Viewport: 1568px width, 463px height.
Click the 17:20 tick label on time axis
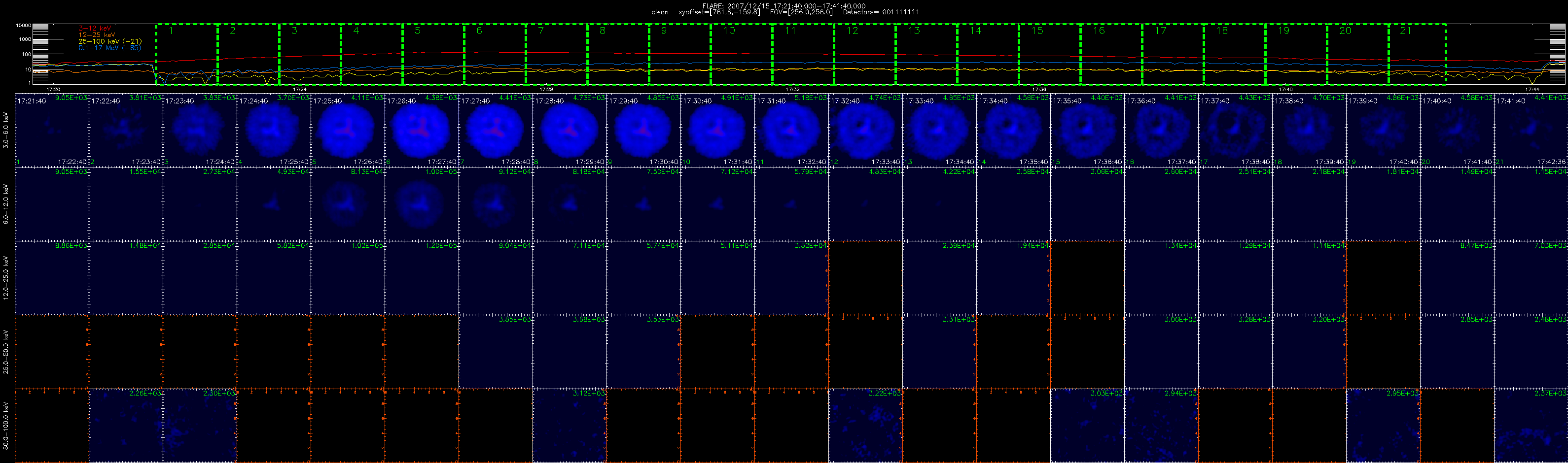coord(53,90)
